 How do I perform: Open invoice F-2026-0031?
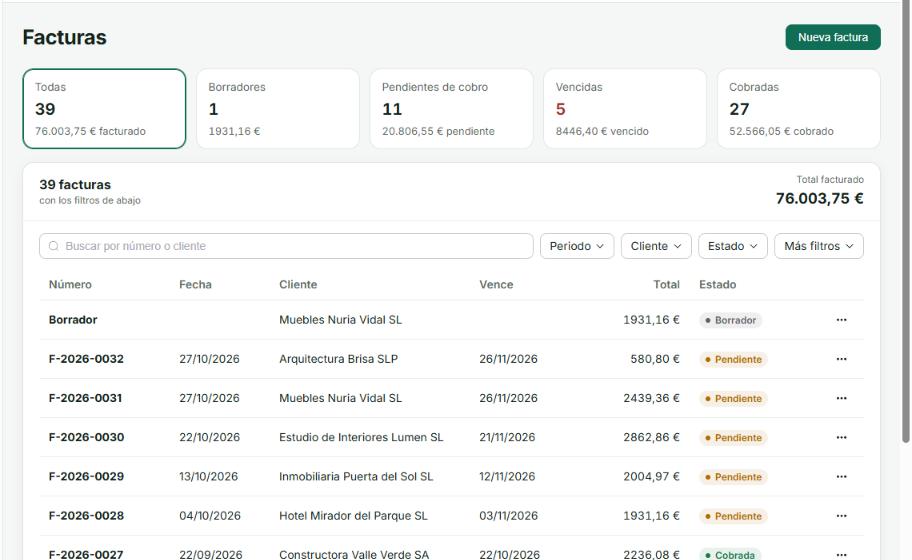[86, 398]
